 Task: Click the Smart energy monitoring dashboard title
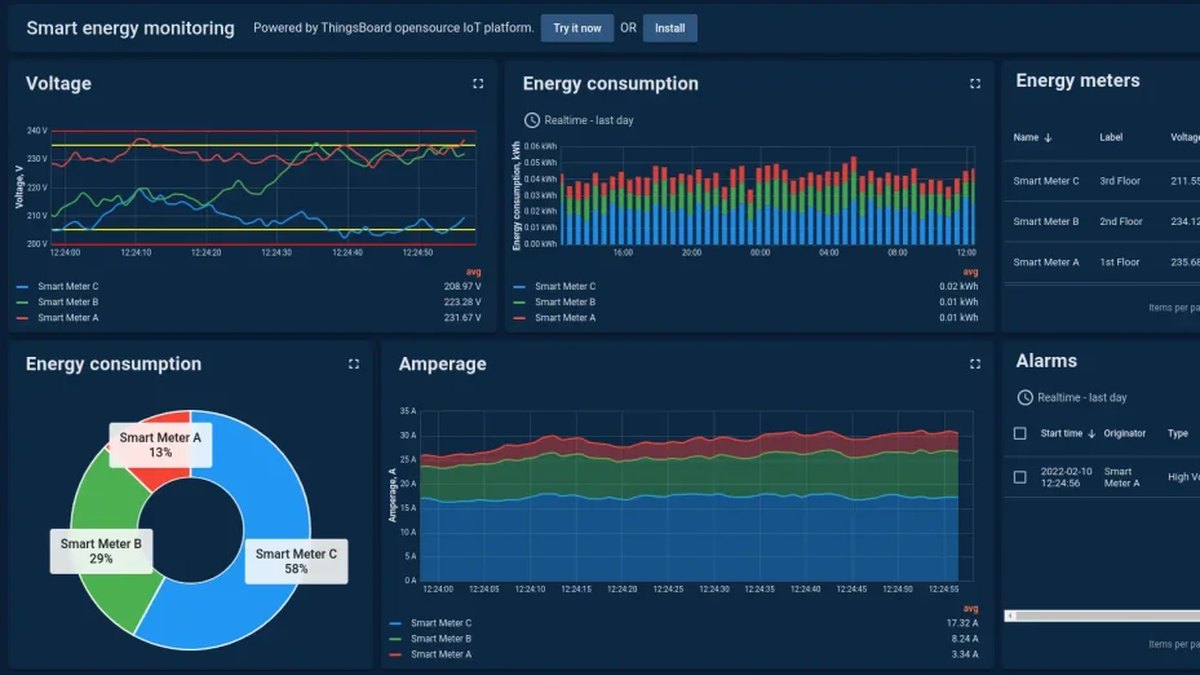(130, 28)
